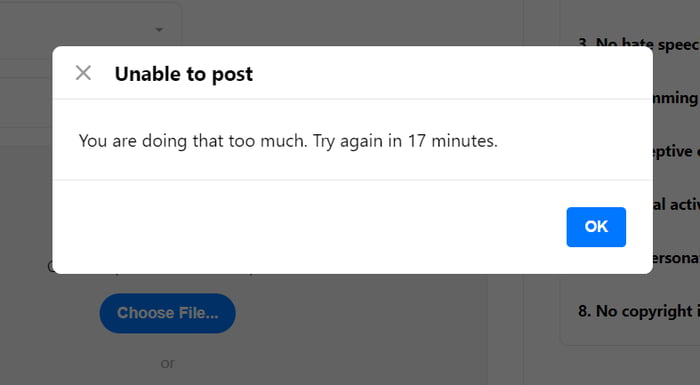Open the rule containing 'ersona'

pyautogui.click(x=676, y=258)
